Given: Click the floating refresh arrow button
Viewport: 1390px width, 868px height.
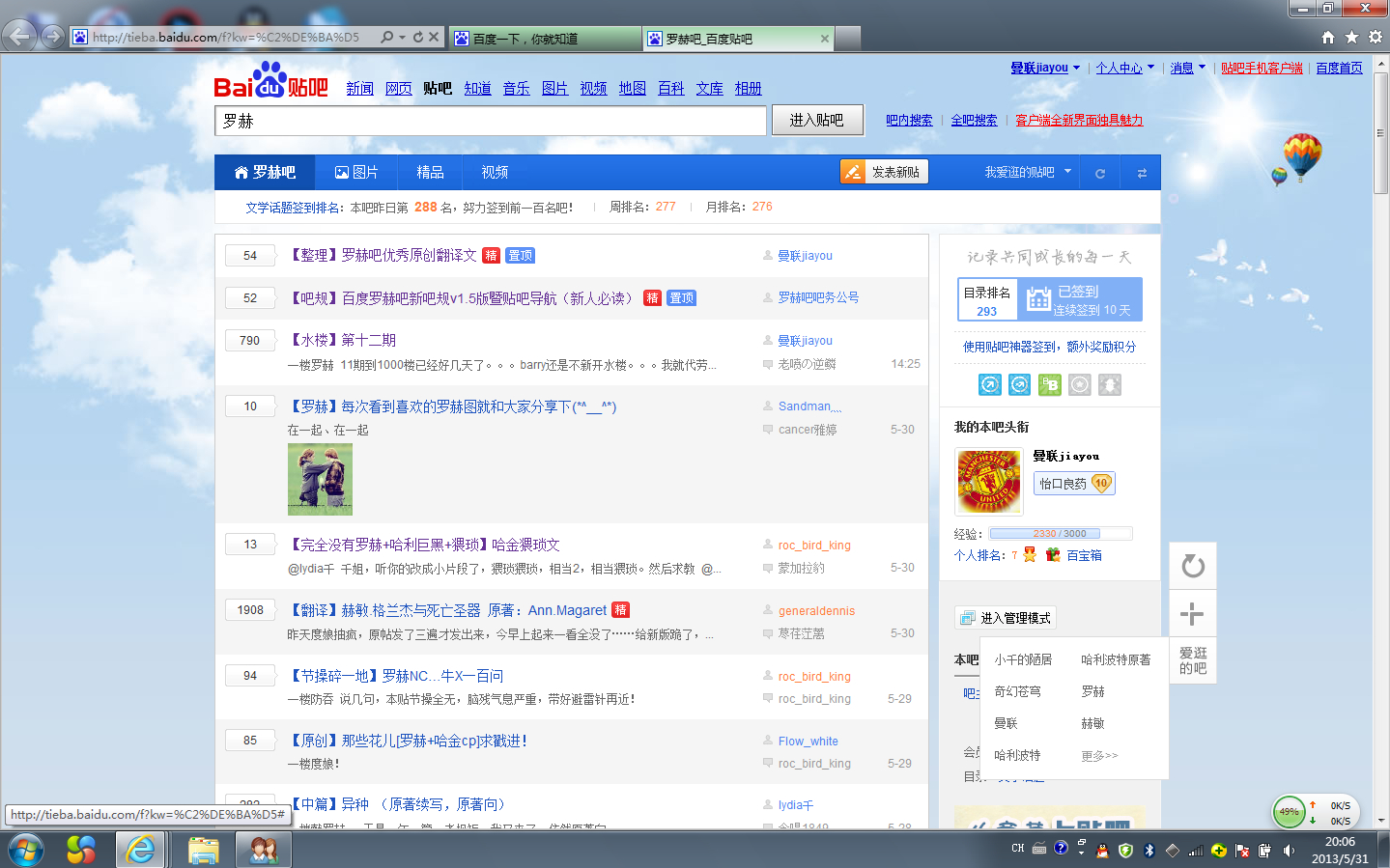Looking at the screenshot, I should click(x=1193, y=566).
